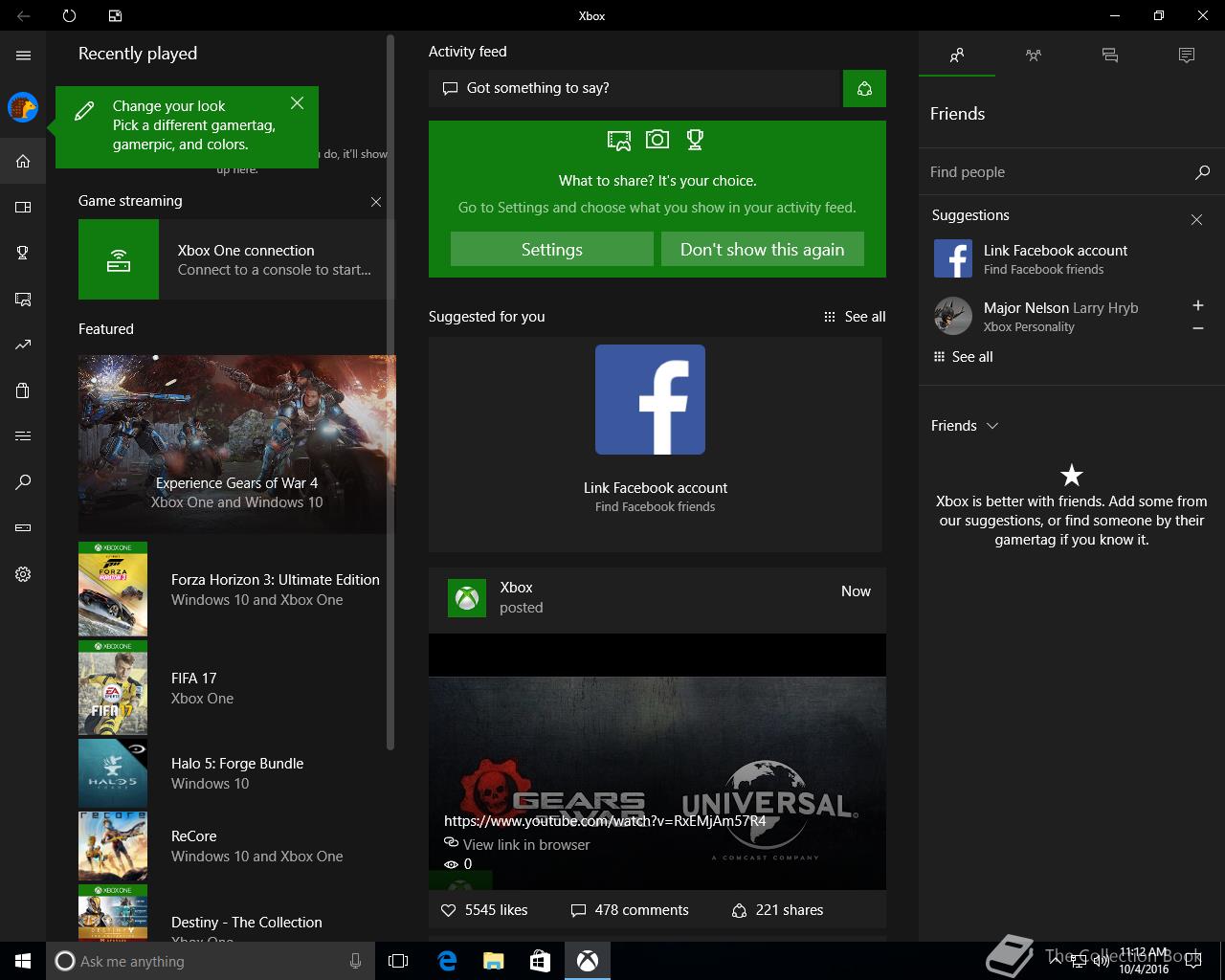Close the Change your look tip
Viewport: 1225px width, 980px height.
[x=298, y=103]
